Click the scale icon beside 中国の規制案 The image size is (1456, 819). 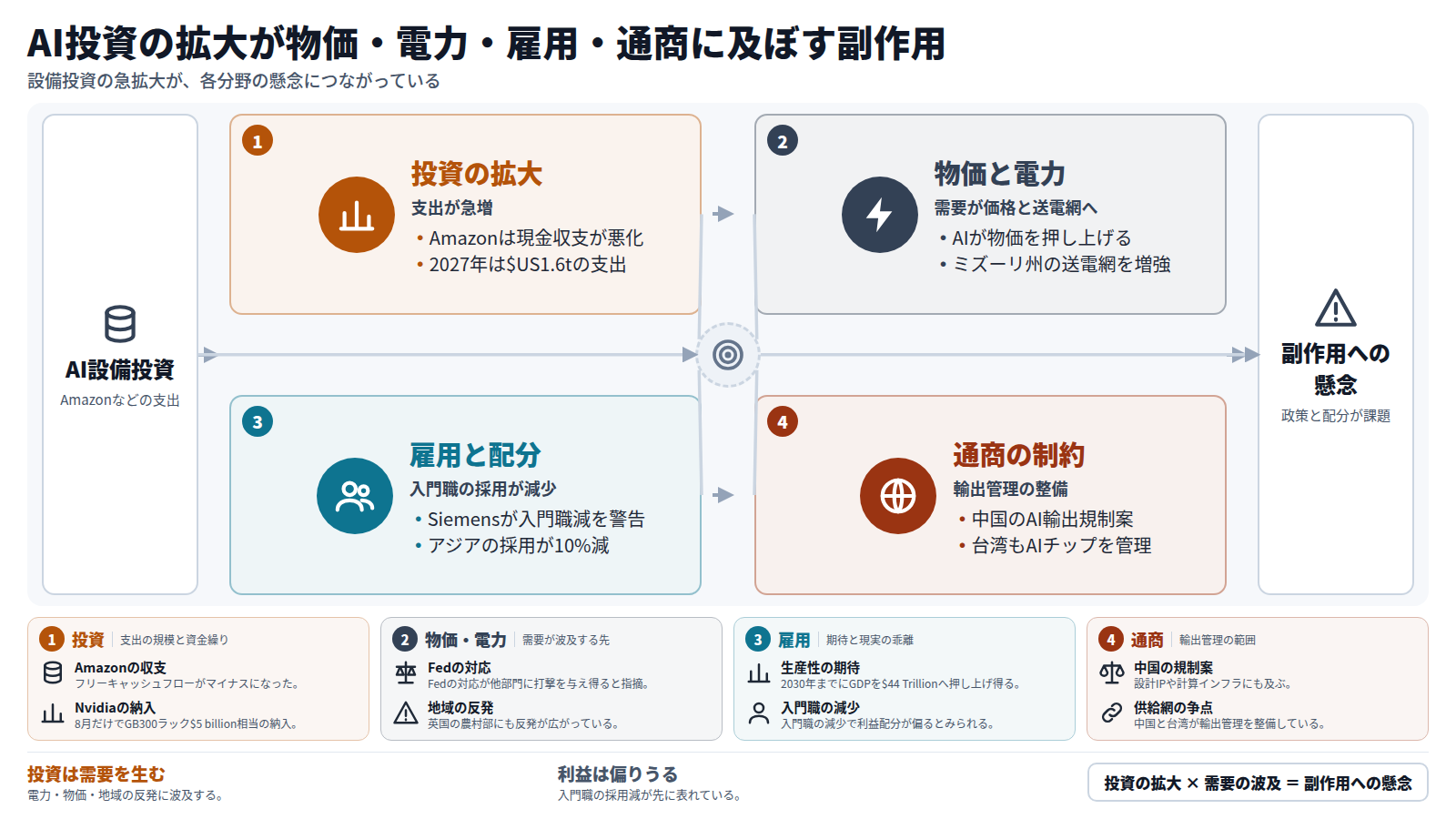point(1112,673)
